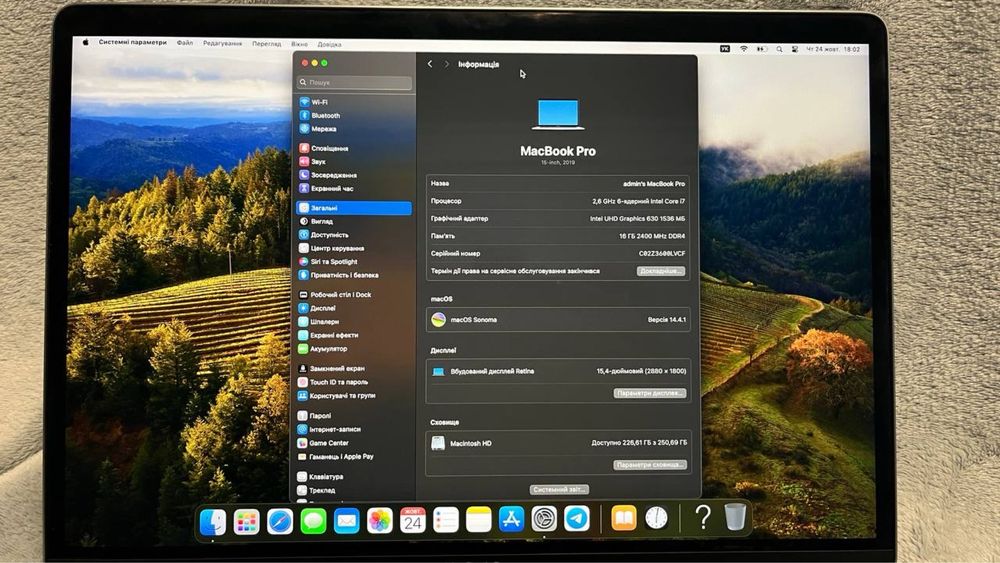Open the Системні параметри menu
The image size is (1000, 563).
pyautogui.click(x=132, y=42)
